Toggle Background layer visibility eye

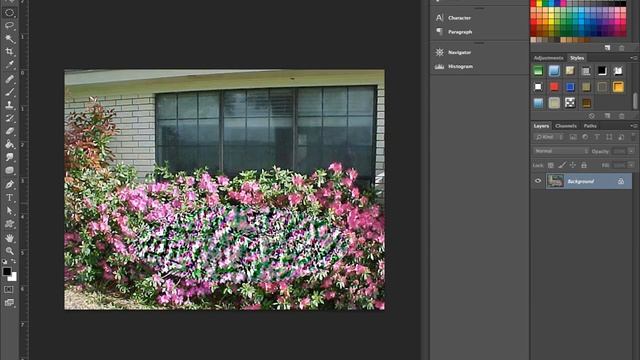pyautogui.click(x=538, y=181)
